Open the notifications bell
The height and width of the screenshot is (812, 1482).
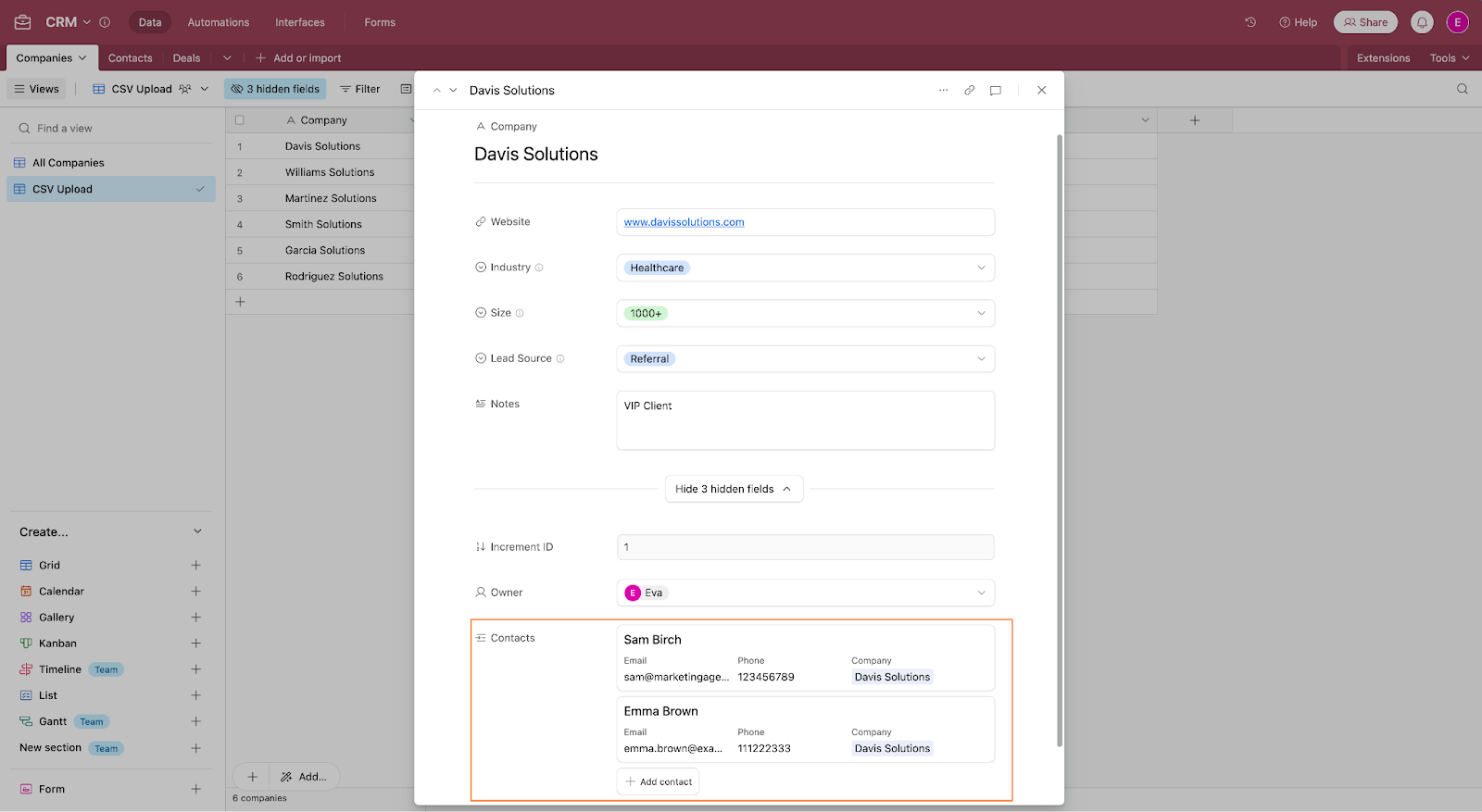point(1422,22)
